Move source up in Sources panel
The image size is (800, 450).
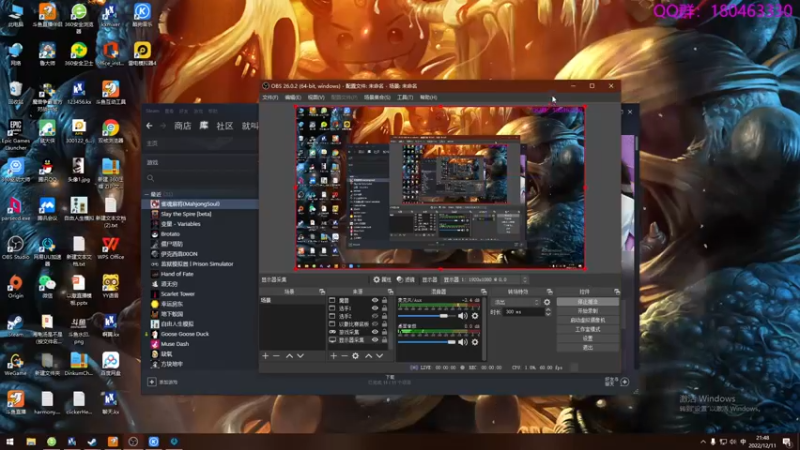(368, 356)
